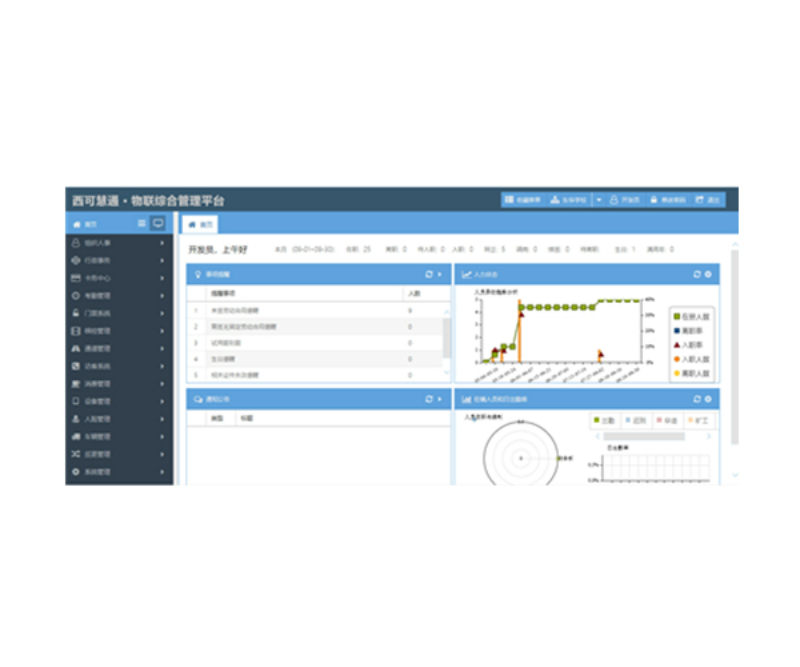Viewport: 800px width, 667px height.
Task: Refresh the line-chart panel using its refresh icon
Action: pos(697,275)
